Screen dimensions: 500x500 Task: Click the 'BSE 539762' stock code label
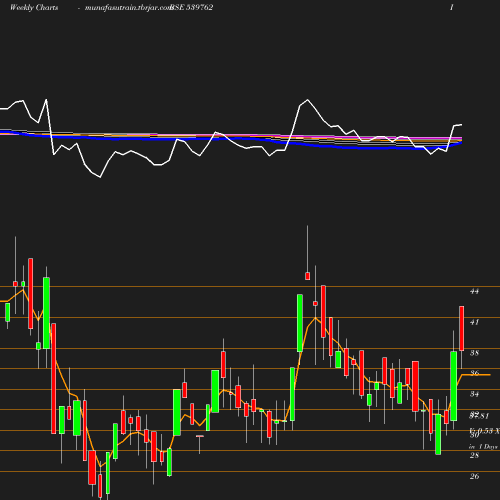(192, 8)
